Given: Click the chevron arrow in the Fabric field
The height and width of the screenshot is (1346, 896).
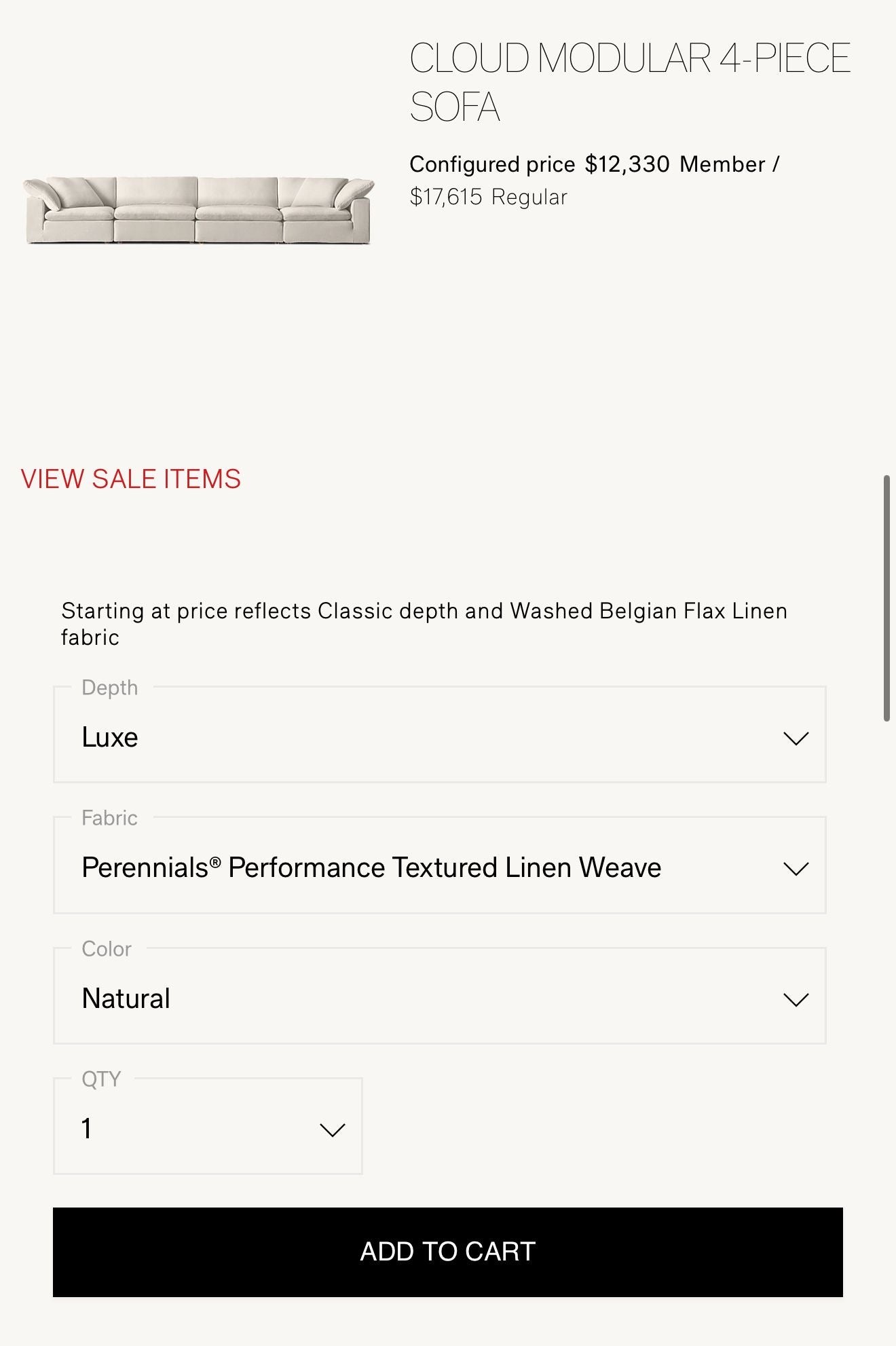Looking at the screenshot, I should (796, 868).
